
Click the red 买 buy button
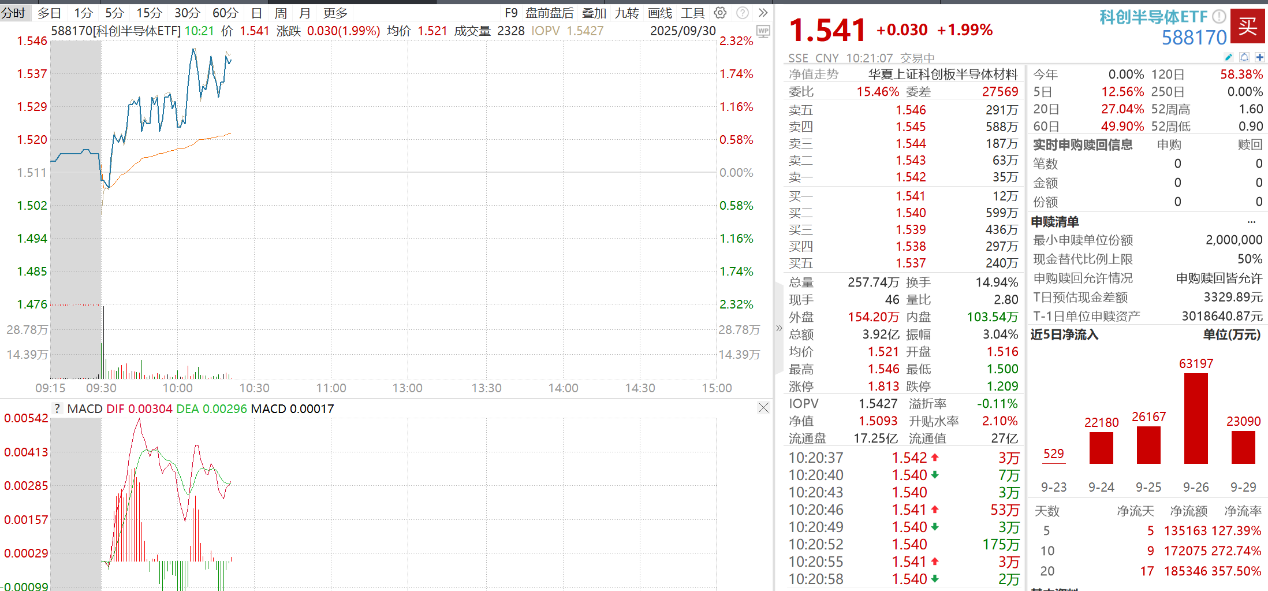1249,26
